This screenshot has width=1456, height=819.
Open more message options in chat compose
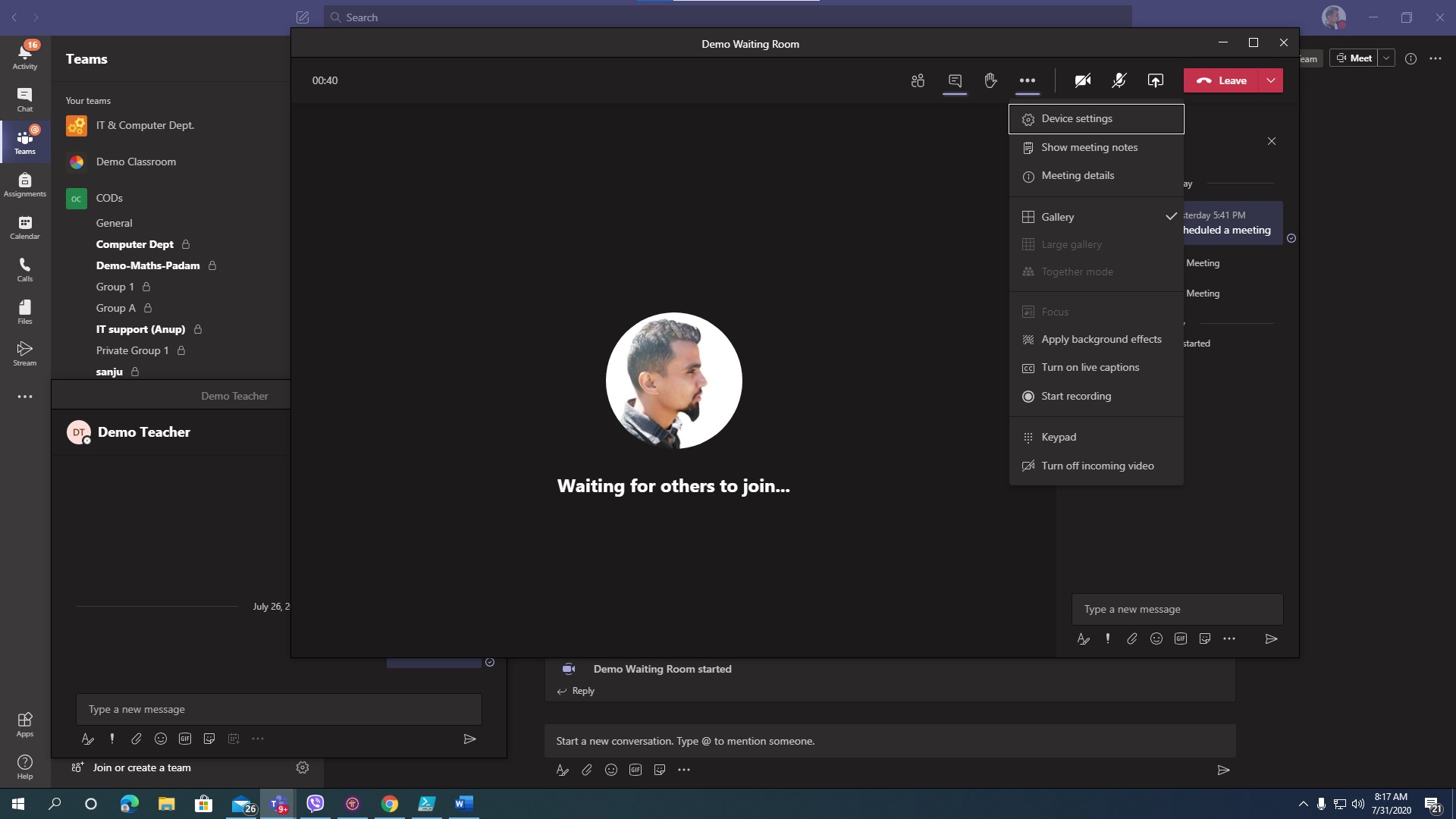1229,639
